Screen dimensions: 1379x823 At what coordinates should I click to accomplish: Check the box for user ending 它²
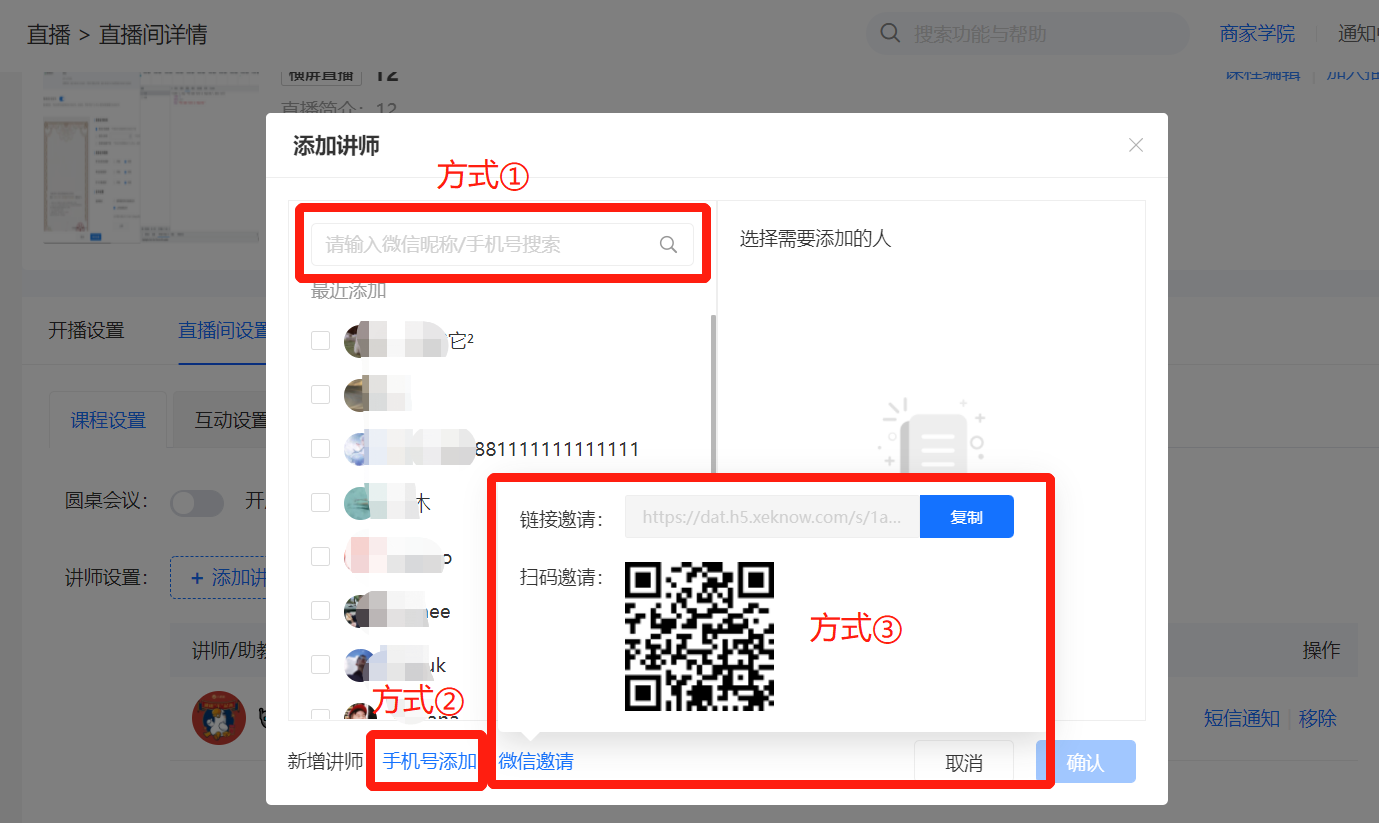click(320, 340)
